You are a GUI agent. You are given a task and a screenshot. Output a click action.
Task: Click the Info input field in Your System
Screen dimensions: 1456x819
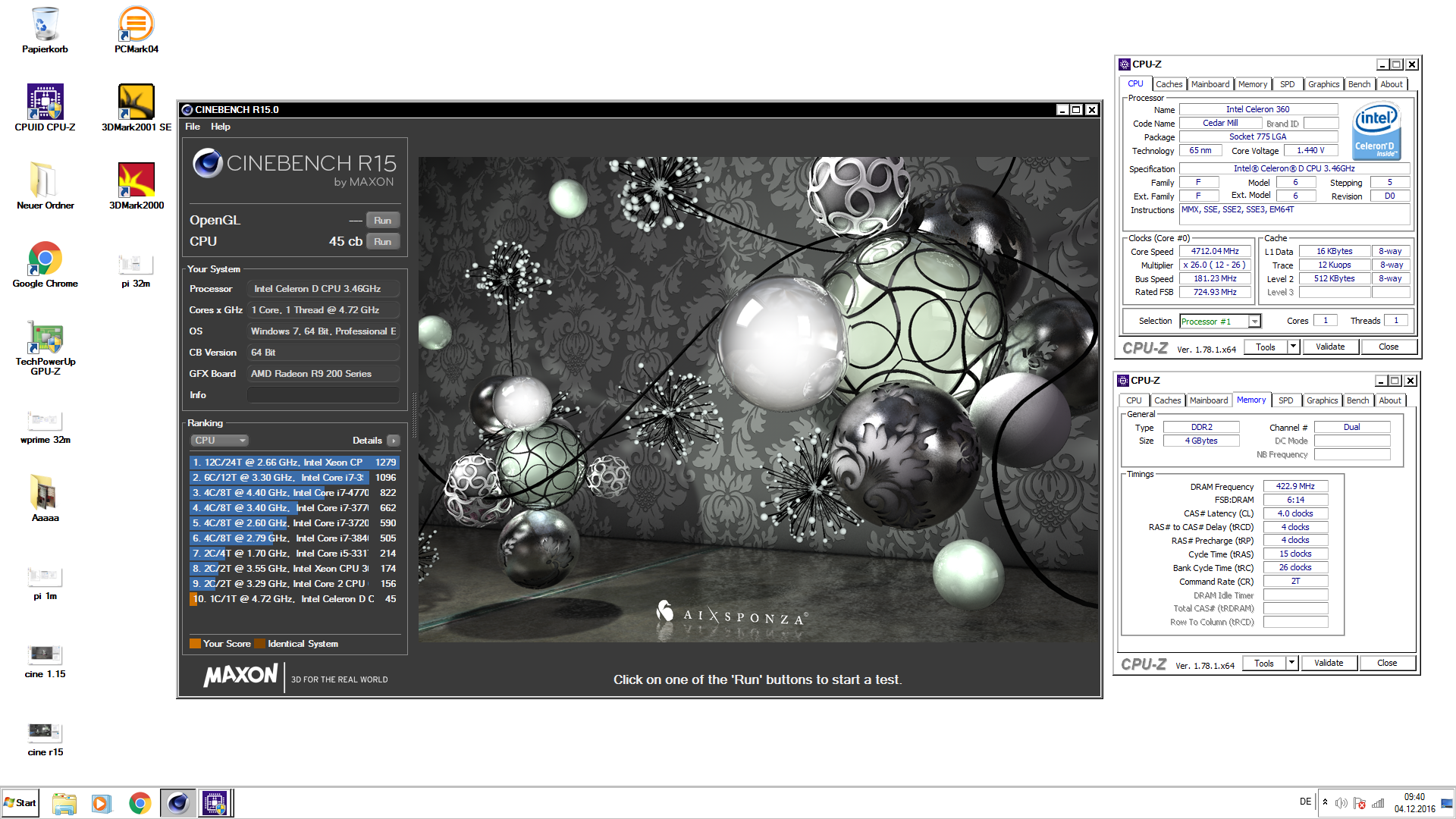coord(322,395)
